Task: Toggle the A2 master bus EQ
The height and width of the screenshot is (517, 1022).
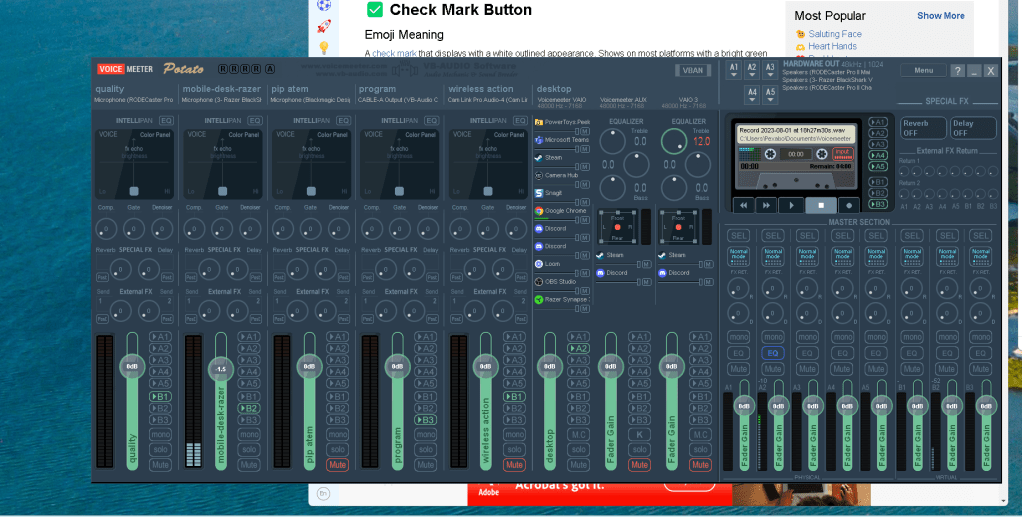Action: [x=773, y=353]
